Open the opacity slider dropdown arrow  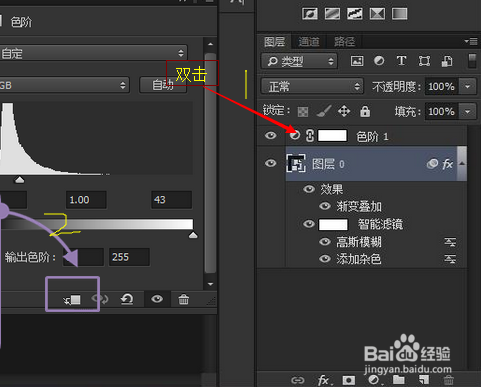click(x=468, y=87)
